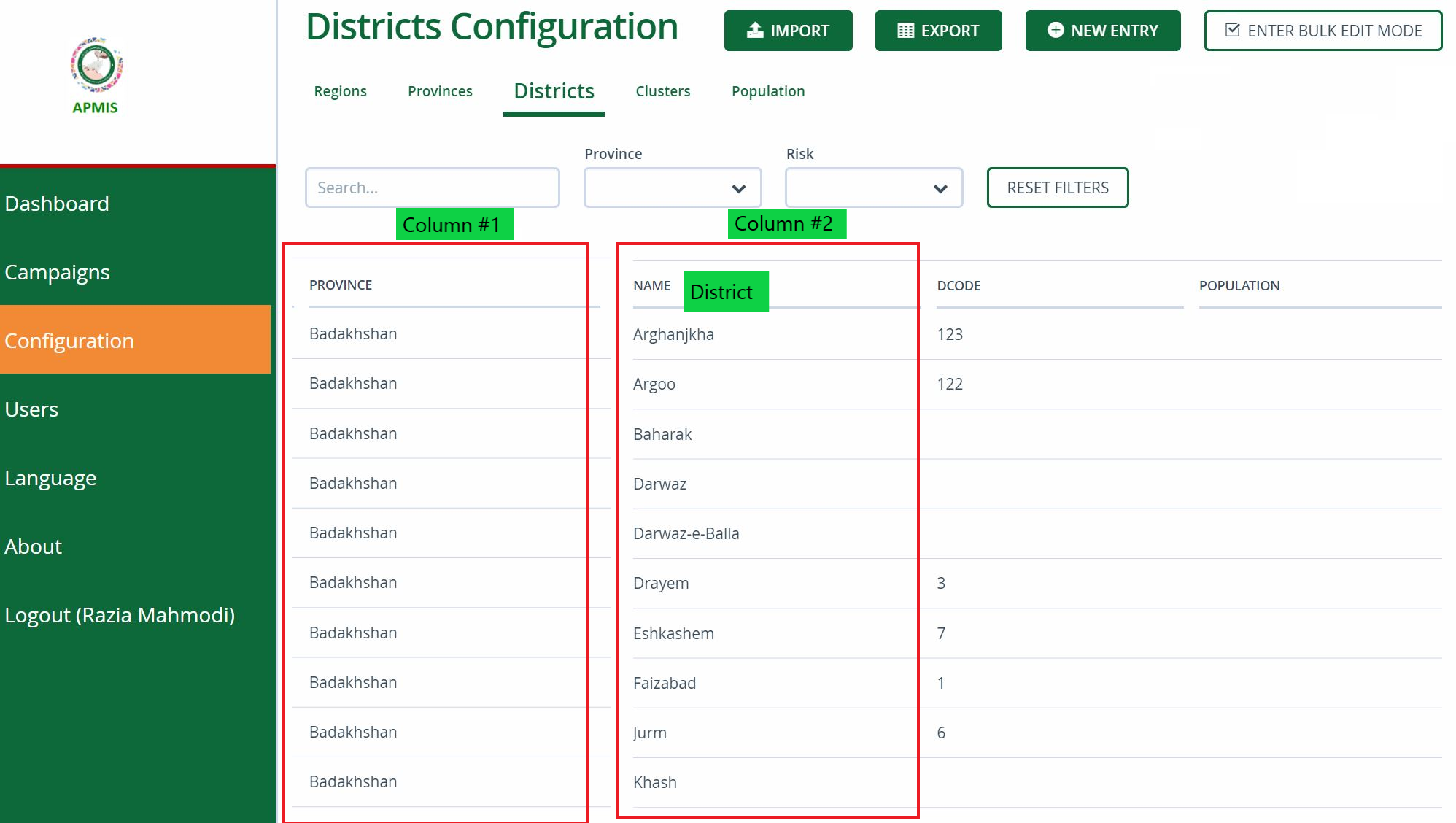Select the Faizabad district row
The width and height of the screenshot is (1456, 823).
coord(665,682)
